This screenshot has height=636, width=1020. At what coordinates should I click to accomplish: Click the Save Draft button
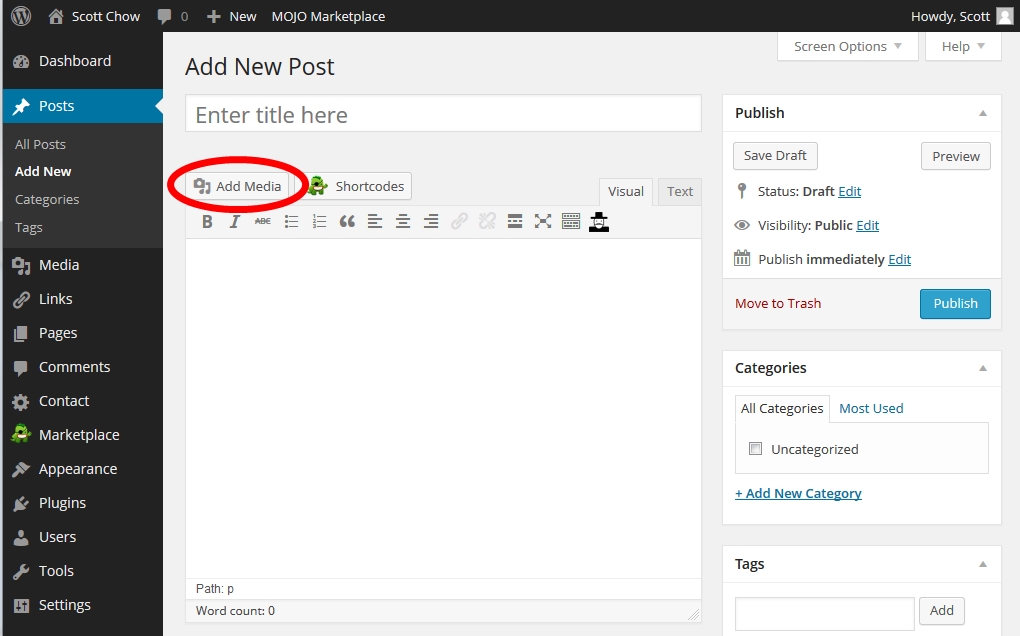775,156
